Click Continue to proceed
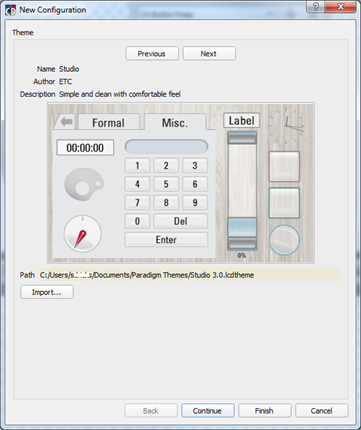 pyautogui.click(x=208, y=411)
